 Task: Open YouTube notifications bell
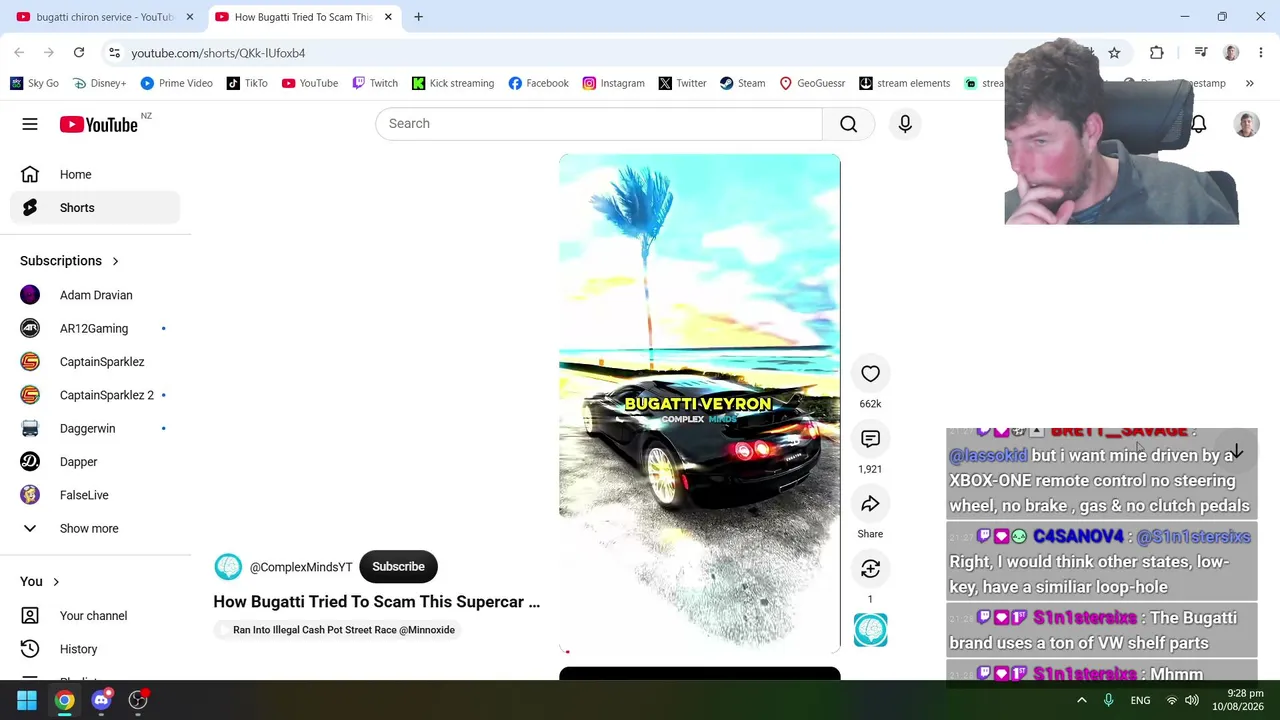pos(1198,124)
